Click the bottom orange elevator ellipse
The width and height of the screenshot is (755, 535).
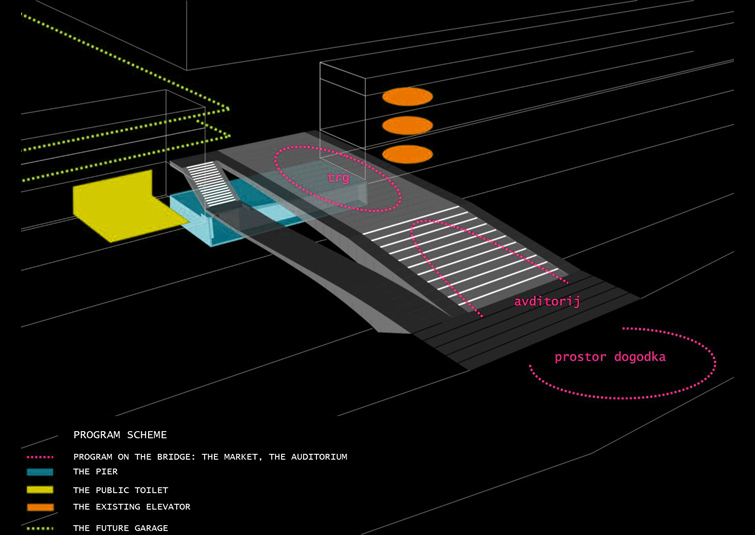pyautogui.click(x=407, y=154)
